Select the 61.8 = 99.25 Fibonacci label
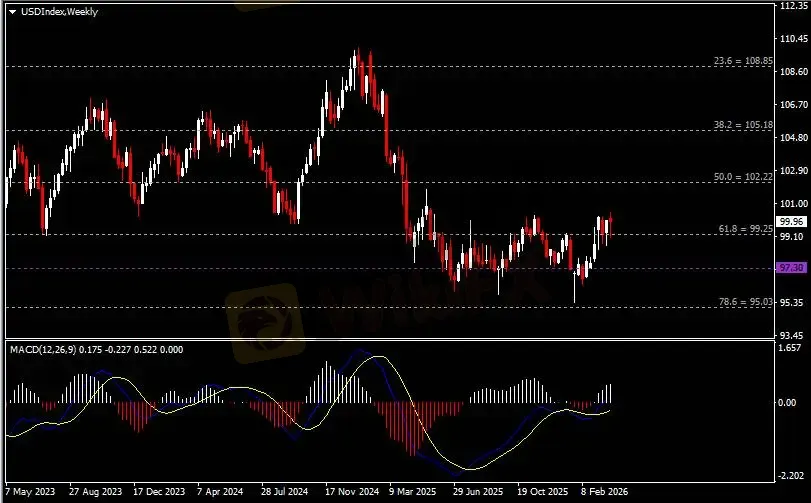The width and height of the screenshot is (811, 503). coord(746,229)
